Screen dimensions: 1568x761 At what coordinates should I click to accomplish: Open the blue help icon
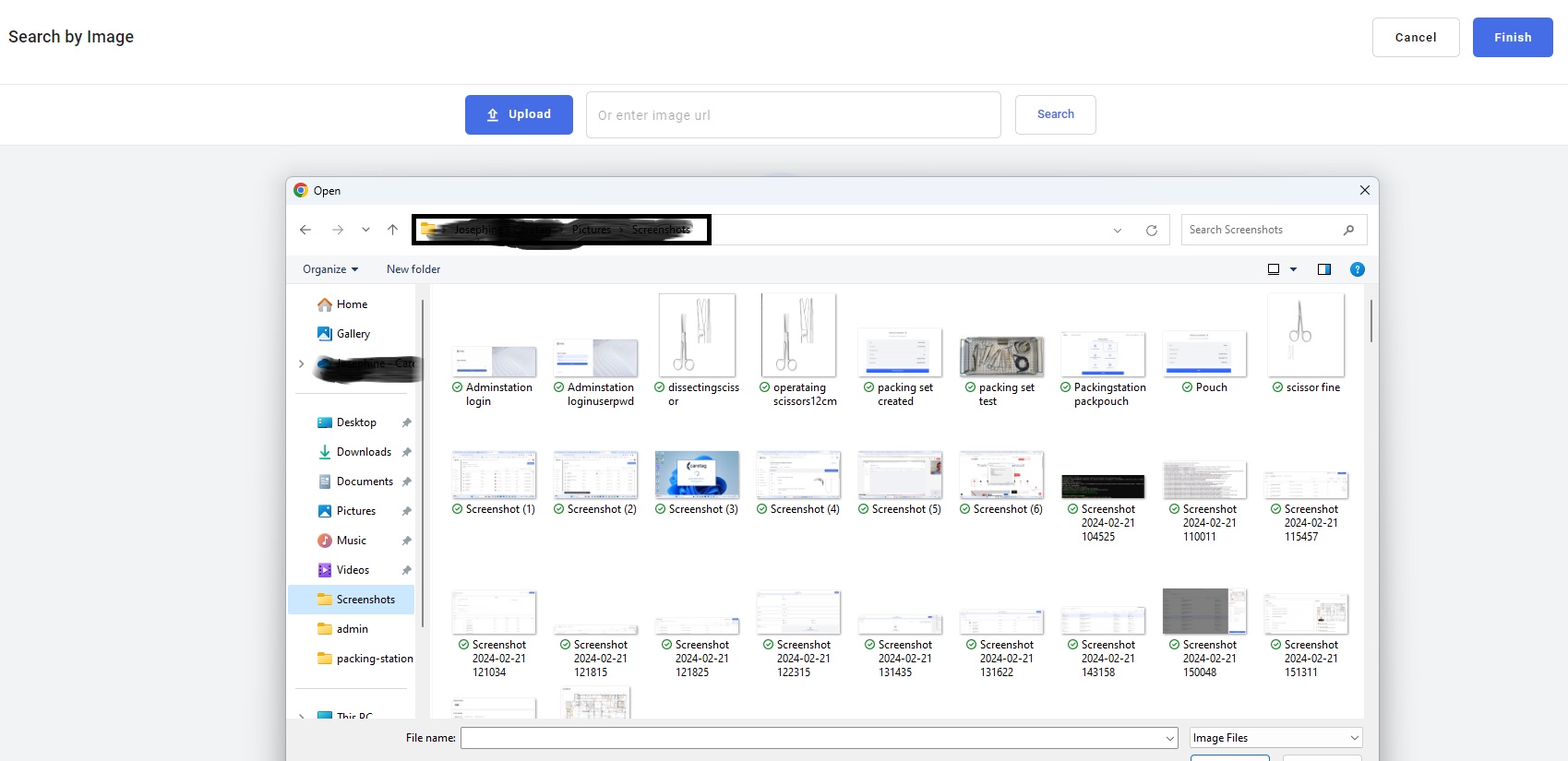pyautogui.click(x=1358, y=269)
